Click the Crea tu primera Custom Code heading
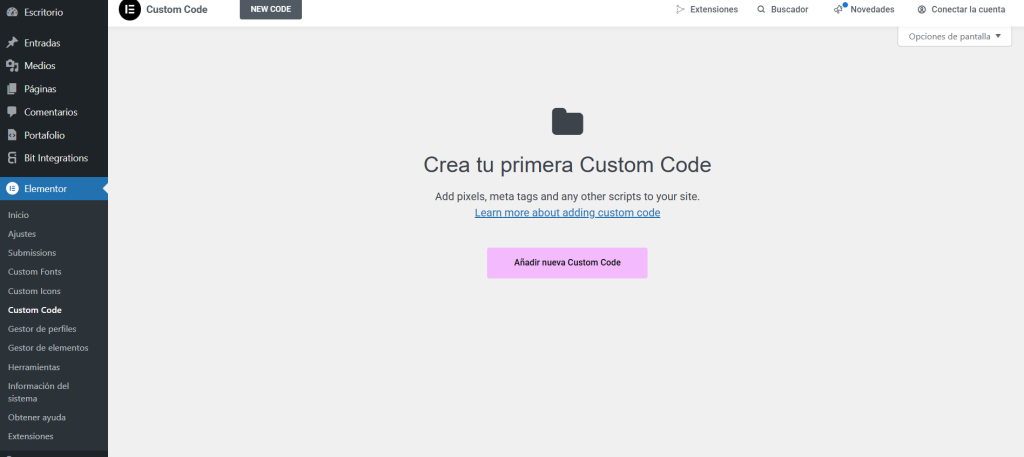This screenshot has width=1024, height=457. (x=567, y=165)
